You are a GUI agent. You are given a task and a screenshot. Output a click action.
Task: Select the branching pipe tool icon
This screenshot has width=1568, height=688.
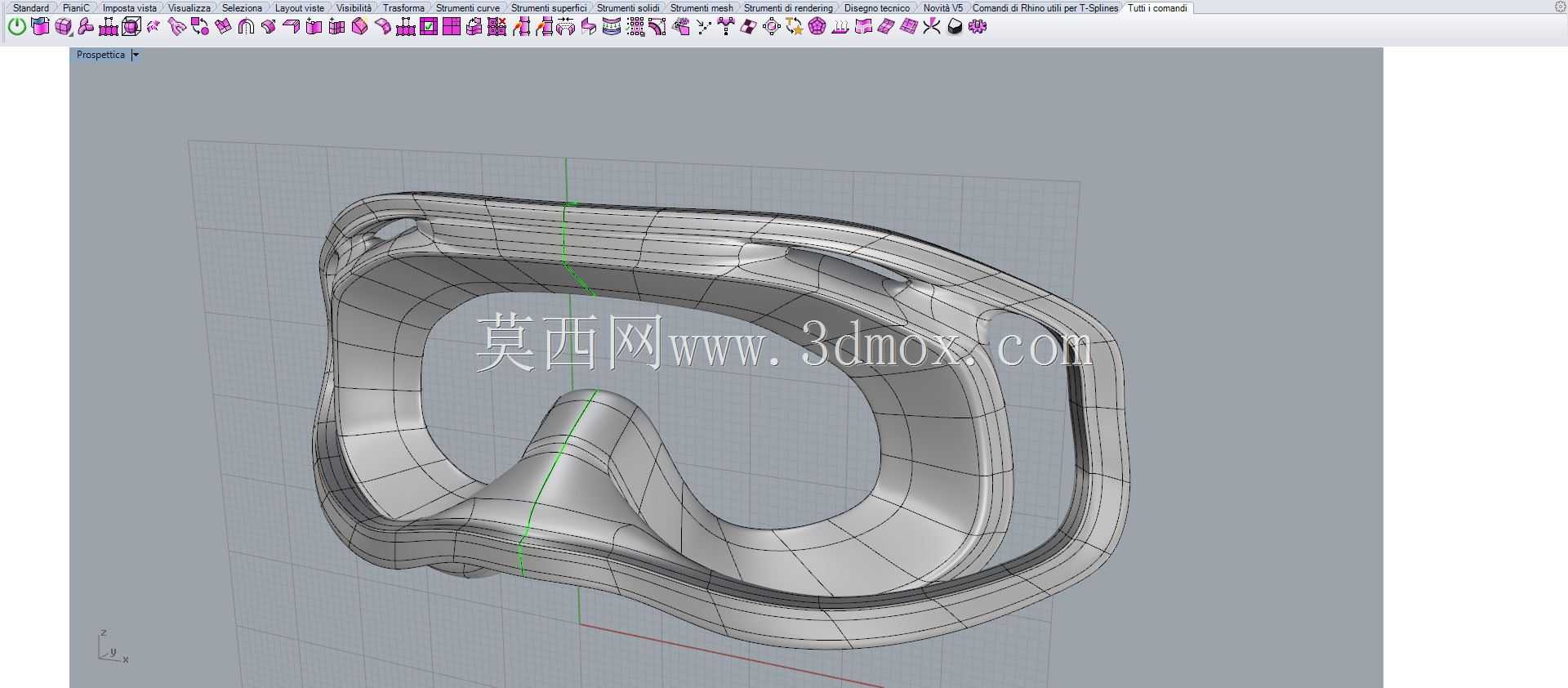pos(177,27)
